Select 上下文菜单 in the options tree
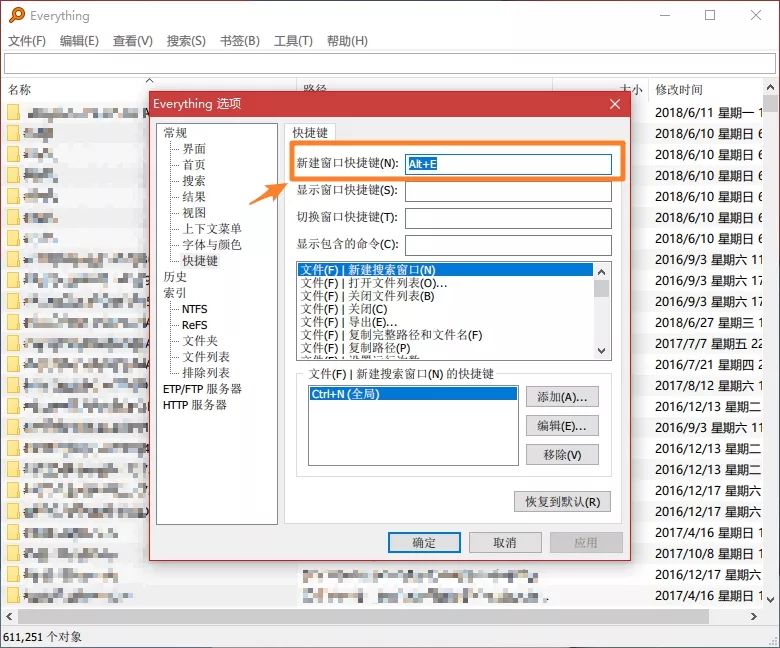Viewport: 780px width, 648px height. point(212,228)
